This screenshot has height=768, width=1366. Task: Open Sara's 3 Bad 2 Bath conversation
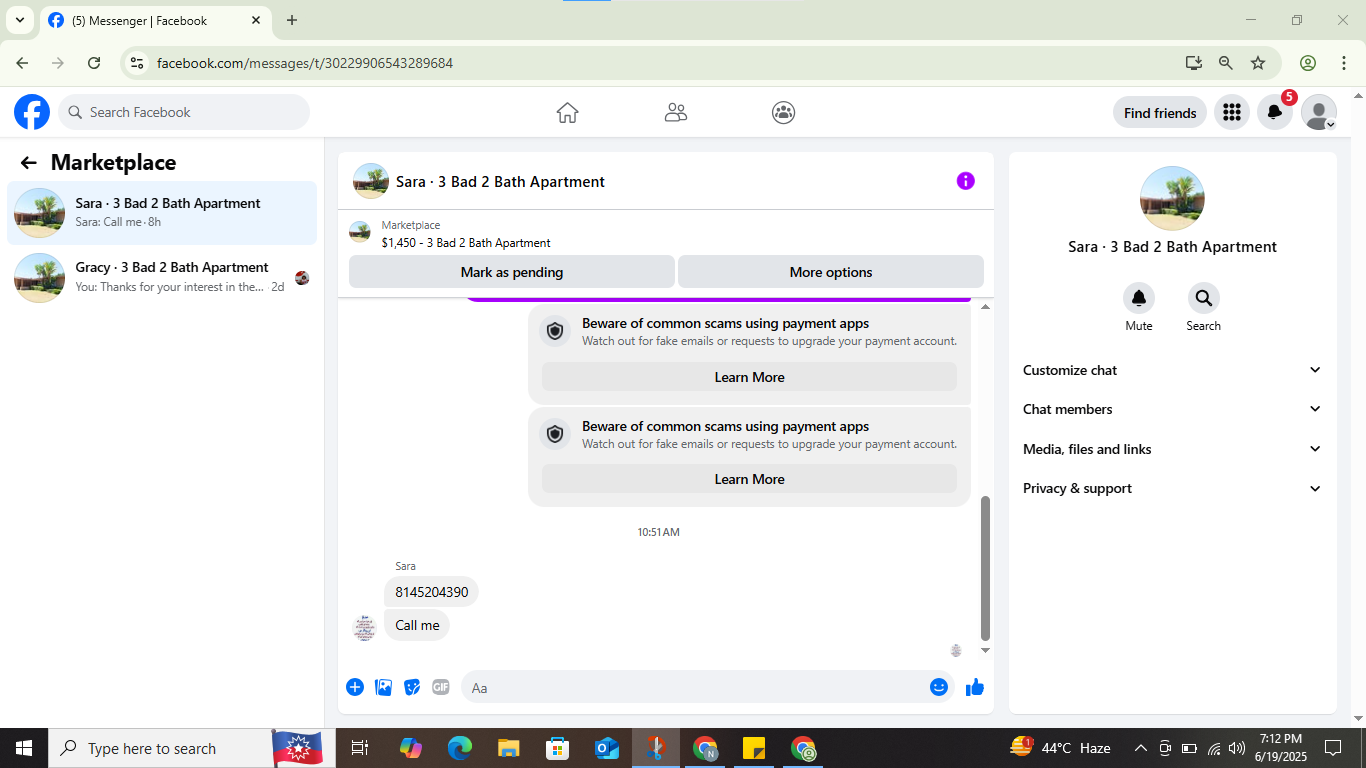pyautogui.click(x=162, y=213)
